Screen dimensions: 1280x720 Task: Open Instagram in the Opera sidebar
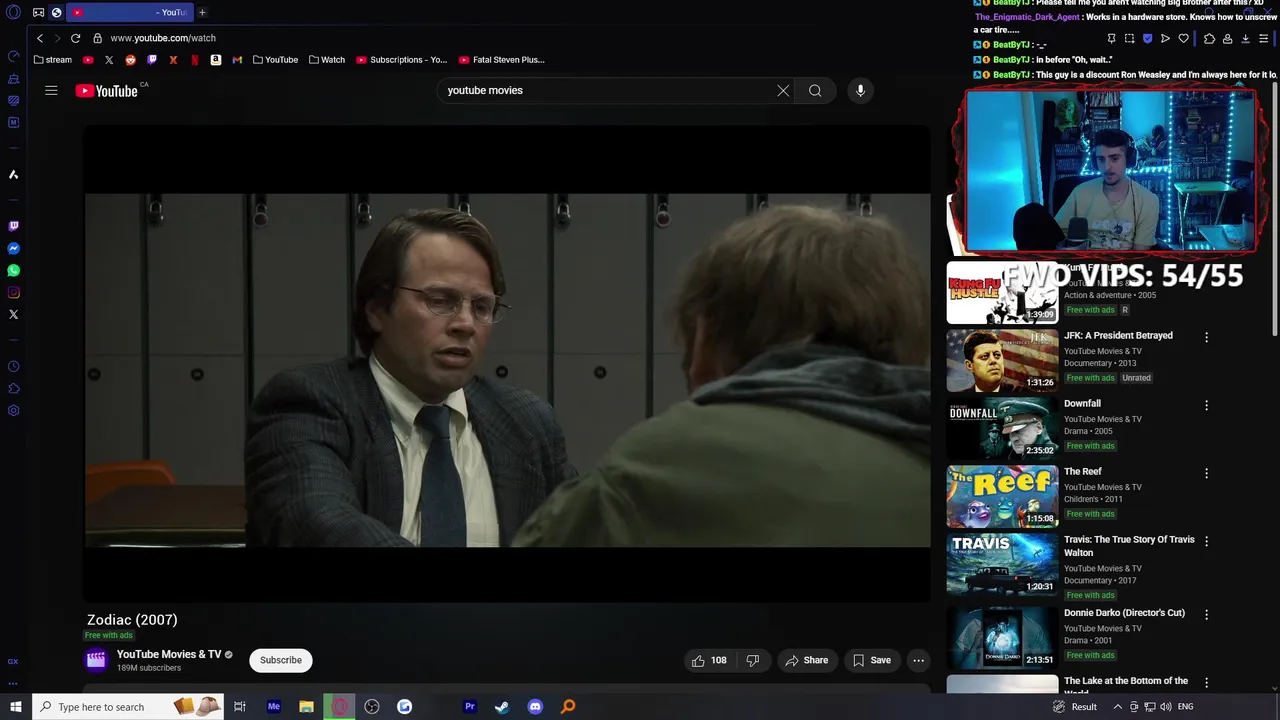click(x=13, y=293)
